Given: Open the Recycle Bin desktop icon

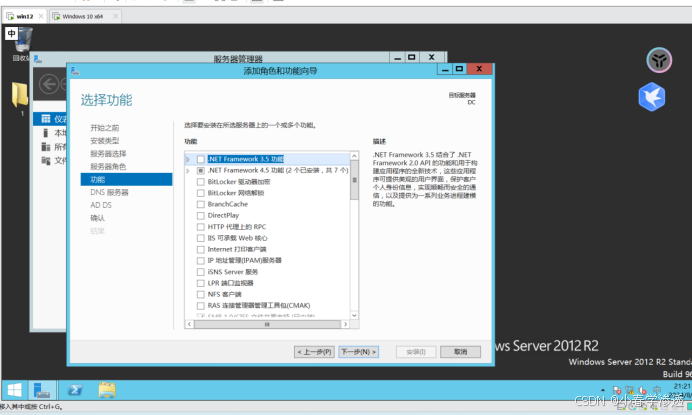Looking at the screenshot, I should pyautogui.click(x=23, y=41).
